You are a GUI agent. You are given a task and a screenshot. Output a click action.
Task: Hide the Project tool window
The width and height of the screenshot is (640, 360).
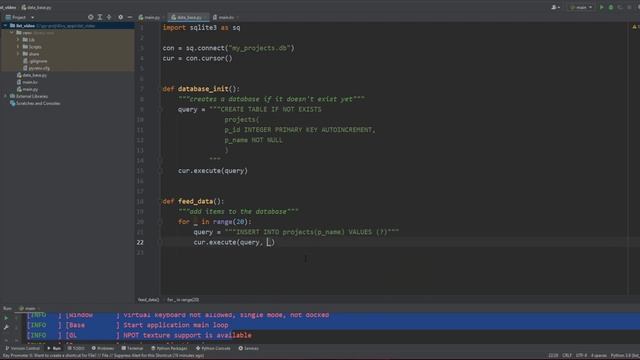point(130,17)
